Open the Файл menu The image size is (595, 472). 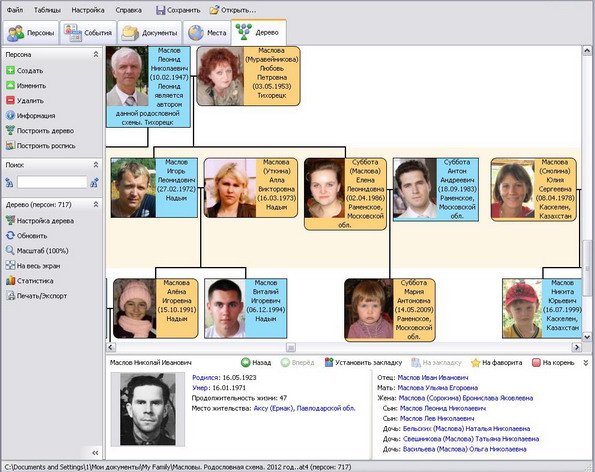15,10
